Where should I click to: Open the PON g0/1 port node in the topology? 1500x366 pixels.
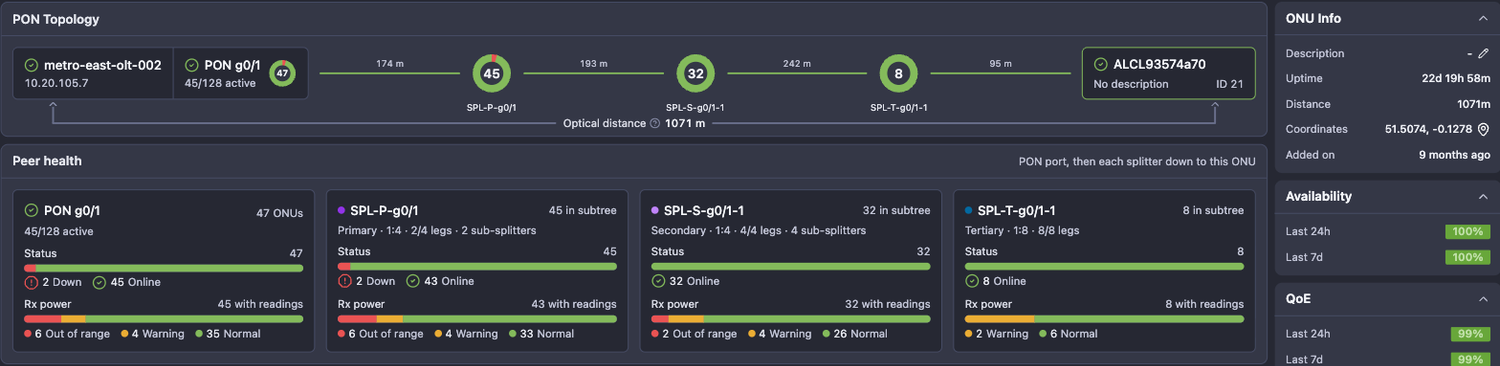[x=240, y=73]
